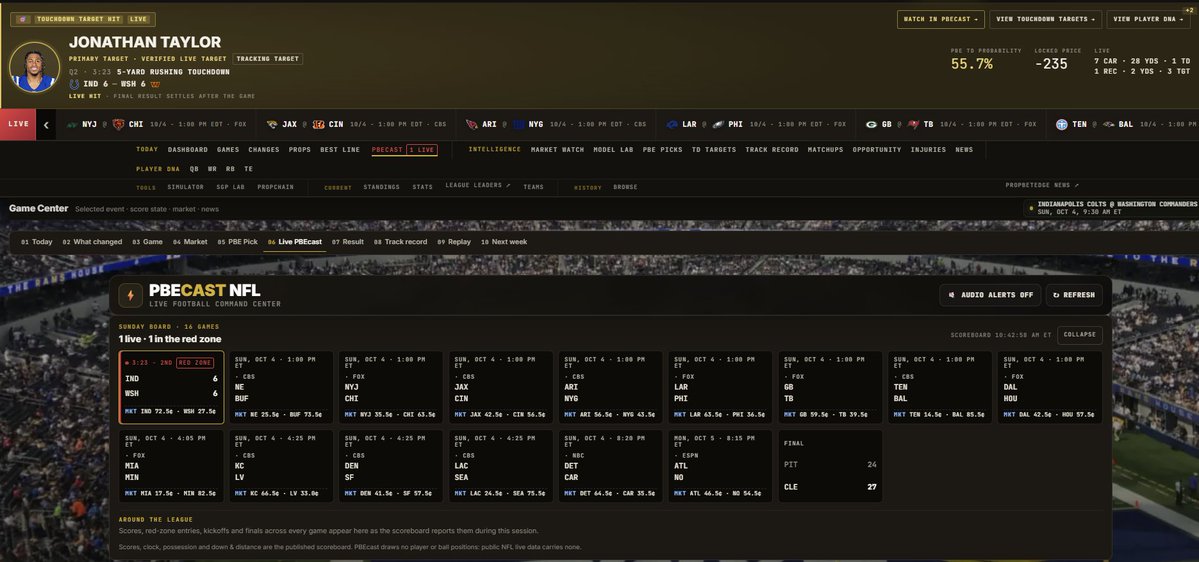Select the RB Player DNA link
The height and width of the screenshot is (562, 1199).
[230, 169]
